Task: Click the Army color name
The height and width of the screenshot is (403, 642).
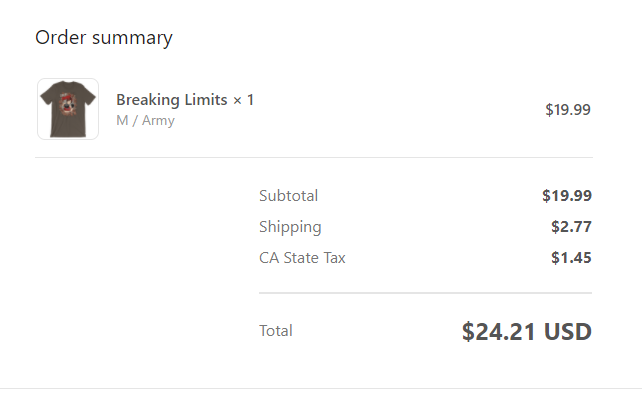Action: click(x=158, y=121)
